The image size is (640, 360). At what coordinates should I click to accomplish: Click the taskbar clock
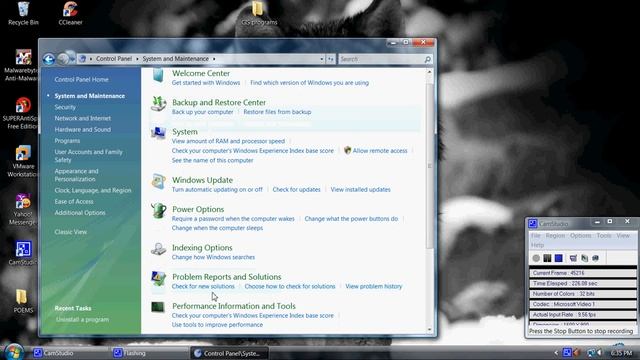click(622, 353)
